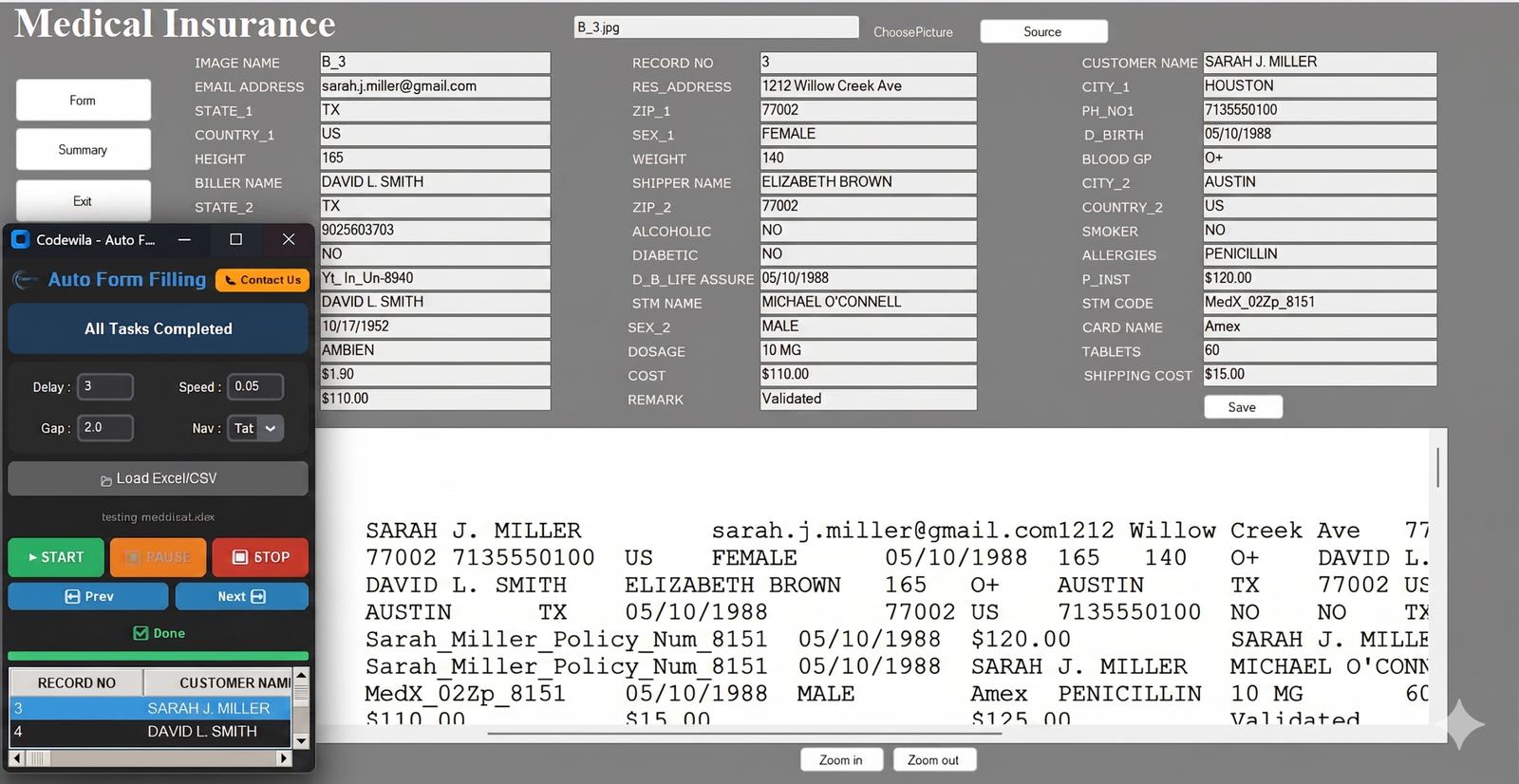
Task: Click the Source button
Action: (x=1043, y=31)
